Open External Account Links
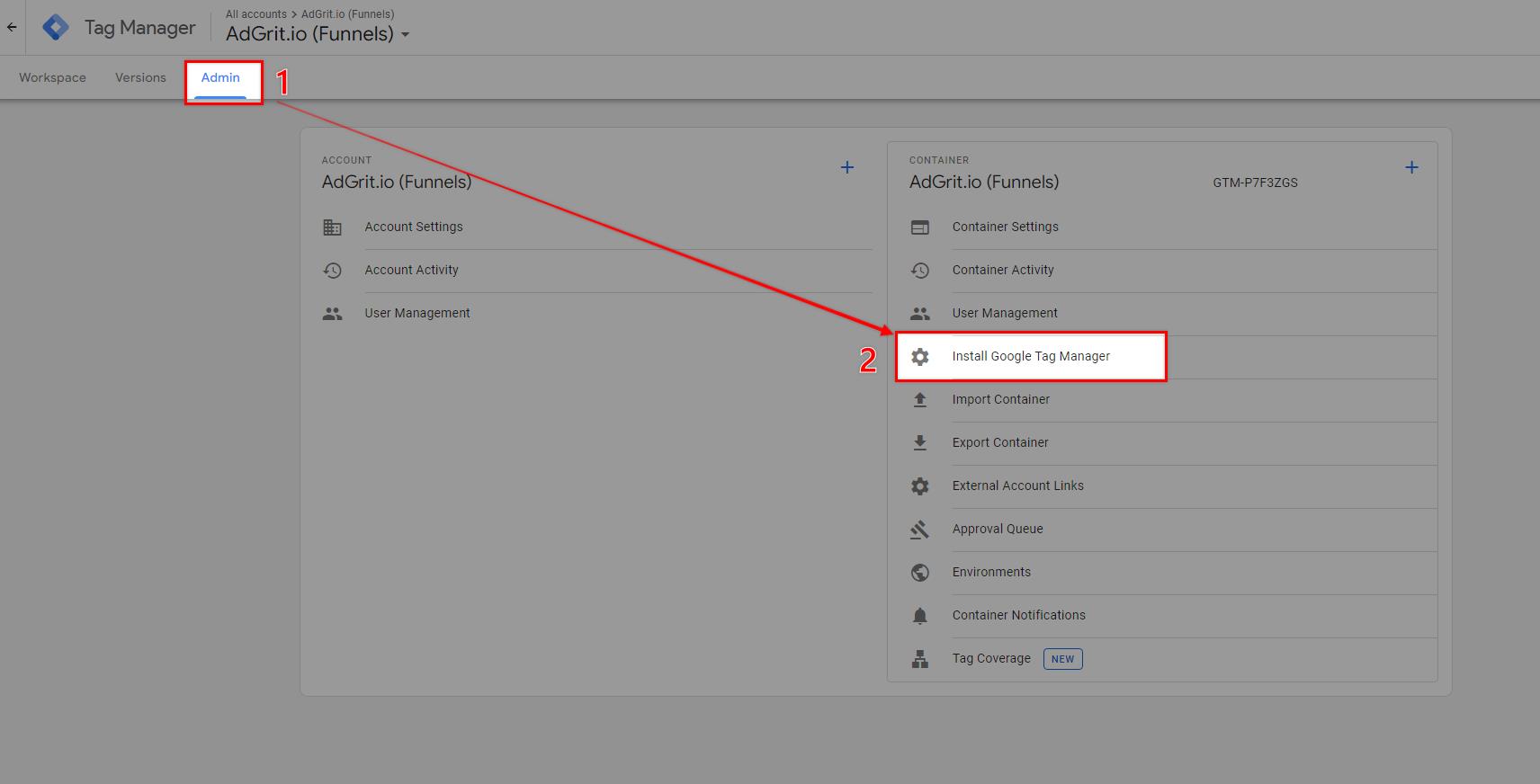Screen dimensions: 1540x784 [x=1018, y=486]
